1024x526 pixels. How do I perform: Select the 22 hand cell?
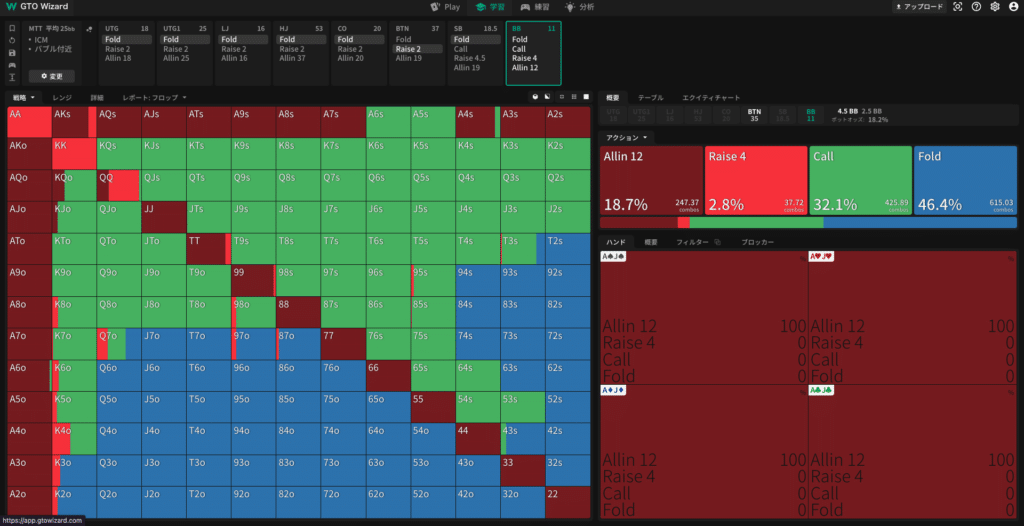(568, 502)
